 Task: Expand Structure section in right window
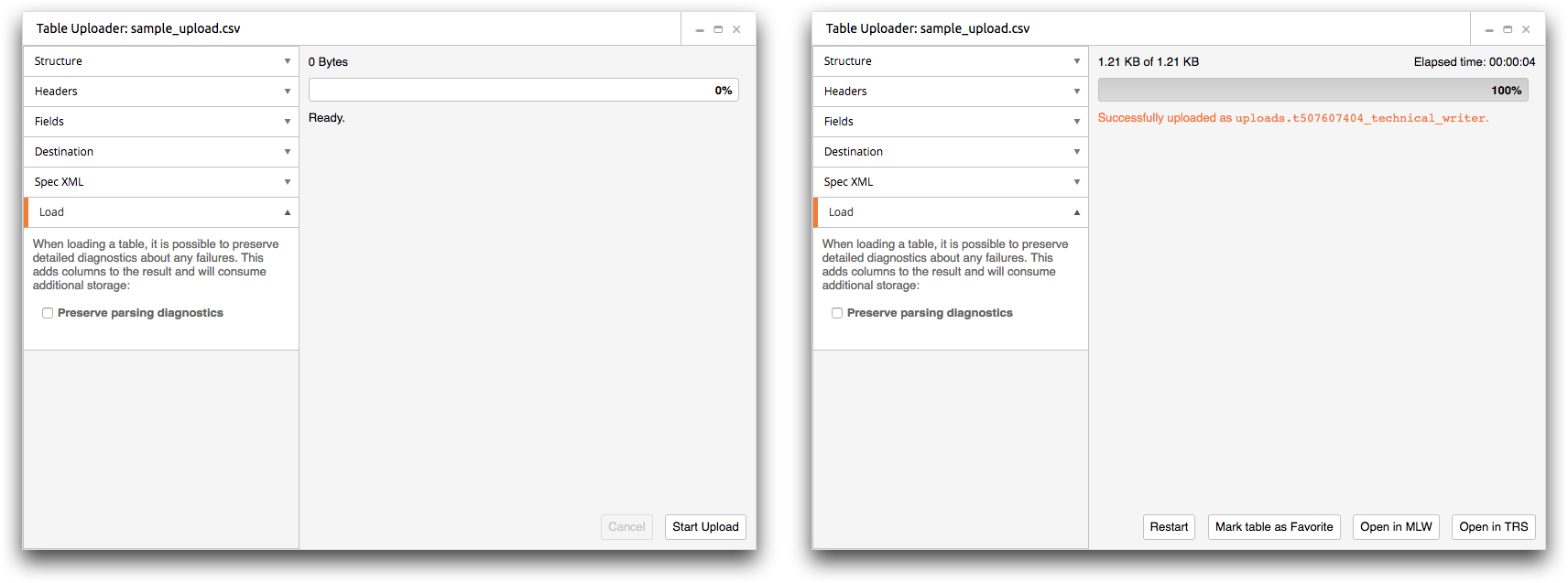[x=951, y=61]
